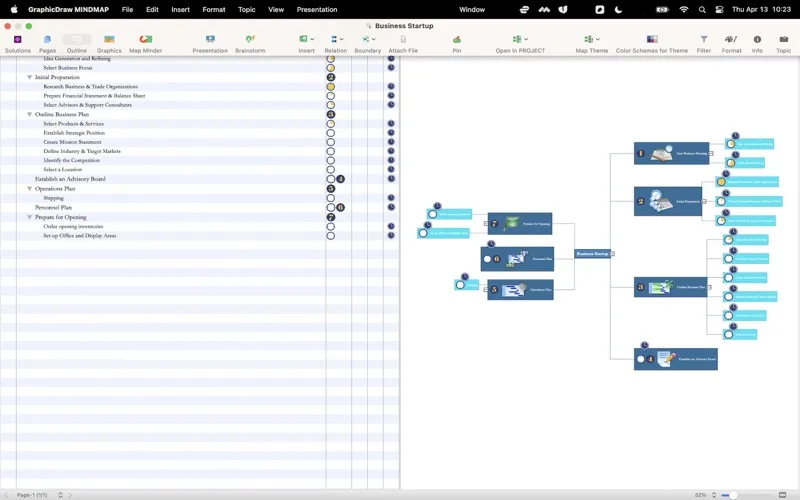Image resolution: width=800 pixels, height=500 pixels.
Task: Collapse Outline Business Plan group
Action: pos(30,114)
